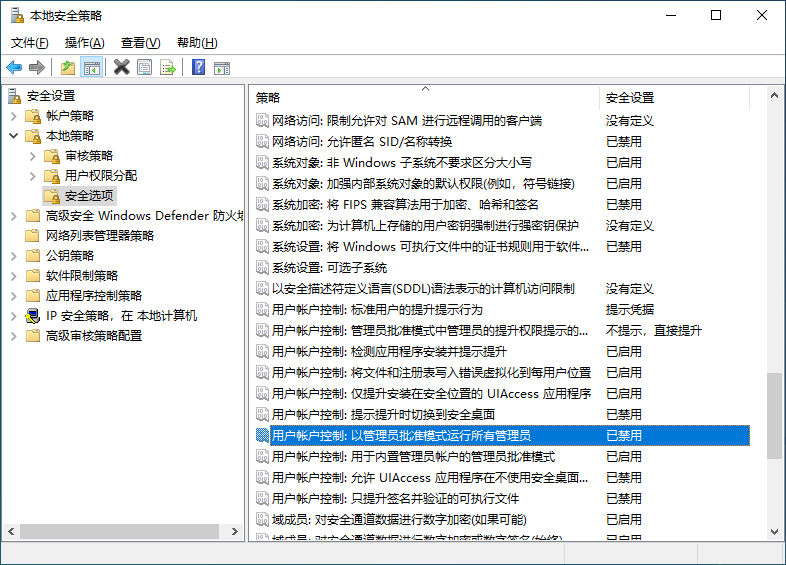Expand the 软件限制策略 tree node
Image resolution: width=786 pixels, height=565 pixels.
tap(14, 276)
